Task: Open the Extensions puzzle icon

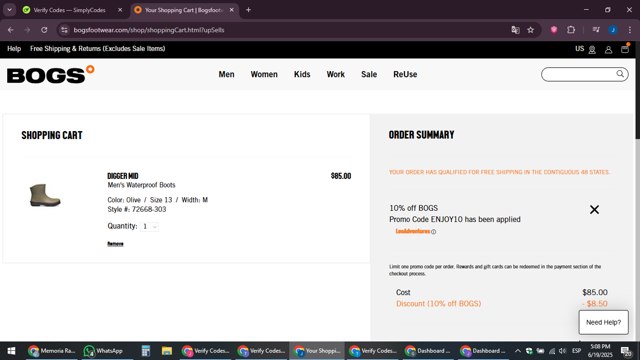Action: 571,29
